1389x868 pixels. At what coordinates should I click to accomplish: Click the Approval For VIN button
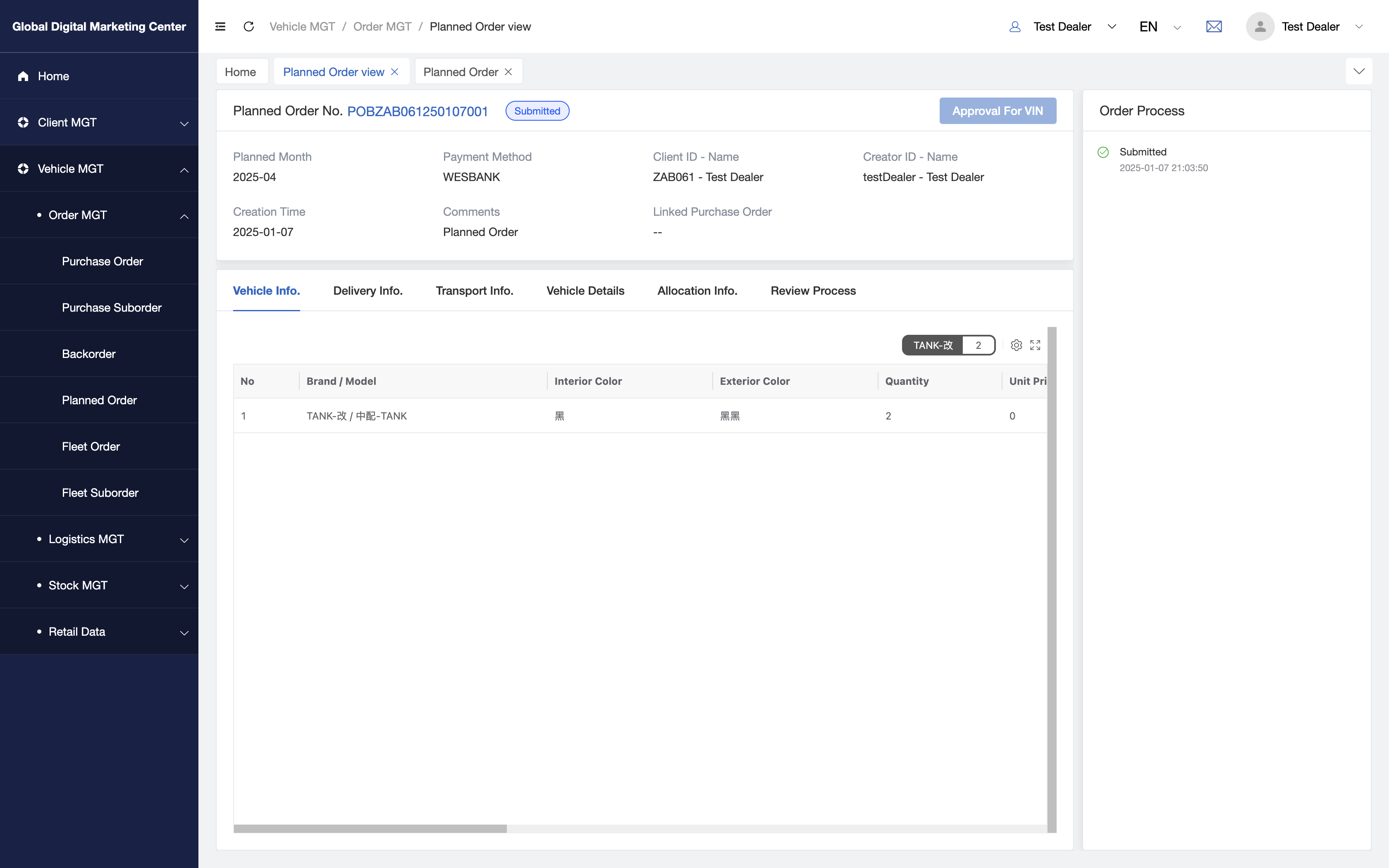(998, 111)
